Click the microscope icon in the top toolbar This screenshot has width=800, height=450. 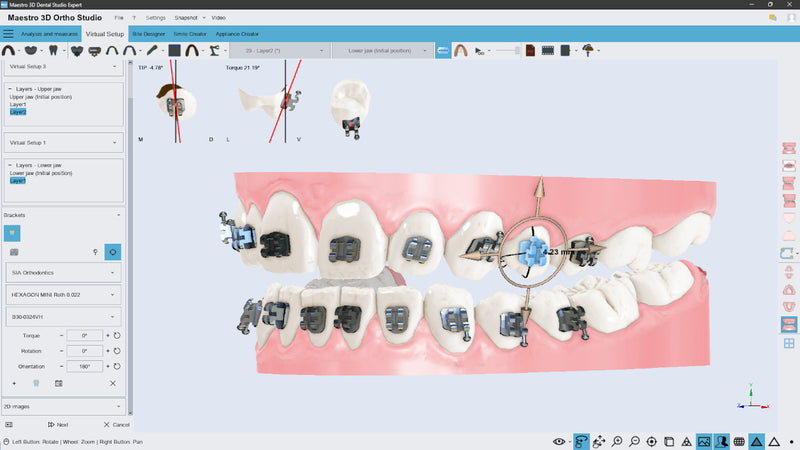coord(215,50)
